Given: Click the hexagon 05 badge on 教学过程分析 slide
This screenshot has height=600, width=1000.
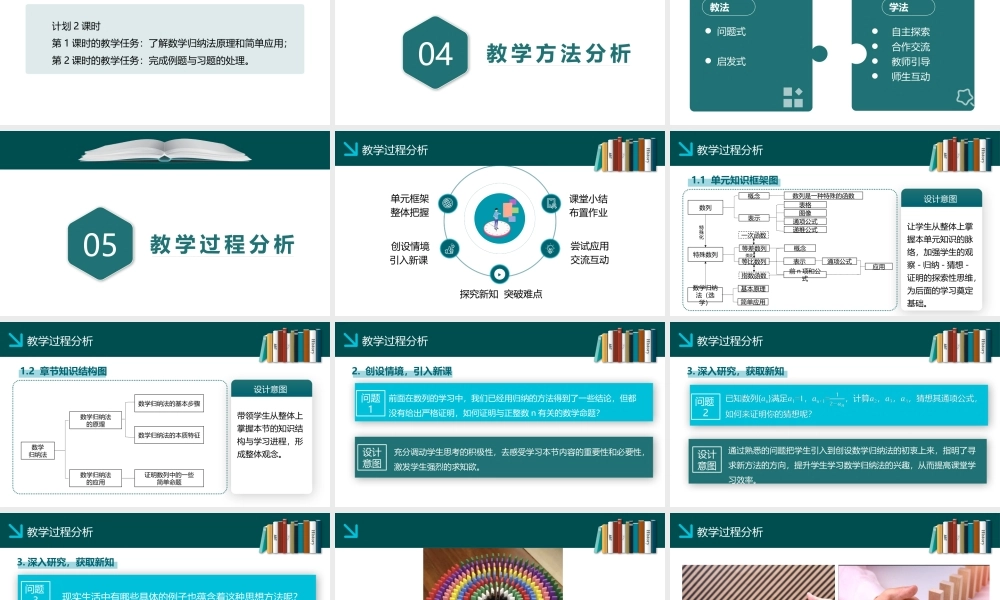Looking at the screenshot, I should click(101, 245).
